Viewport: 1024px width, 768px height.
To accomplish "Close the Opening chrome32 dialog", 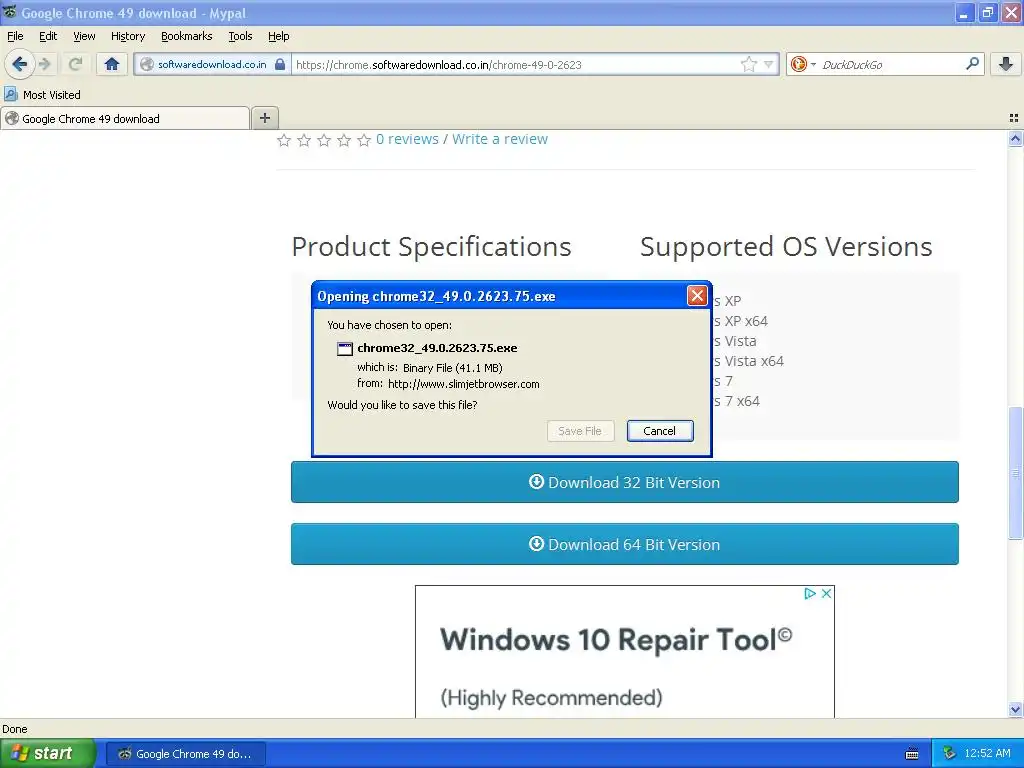I will 697,296.
